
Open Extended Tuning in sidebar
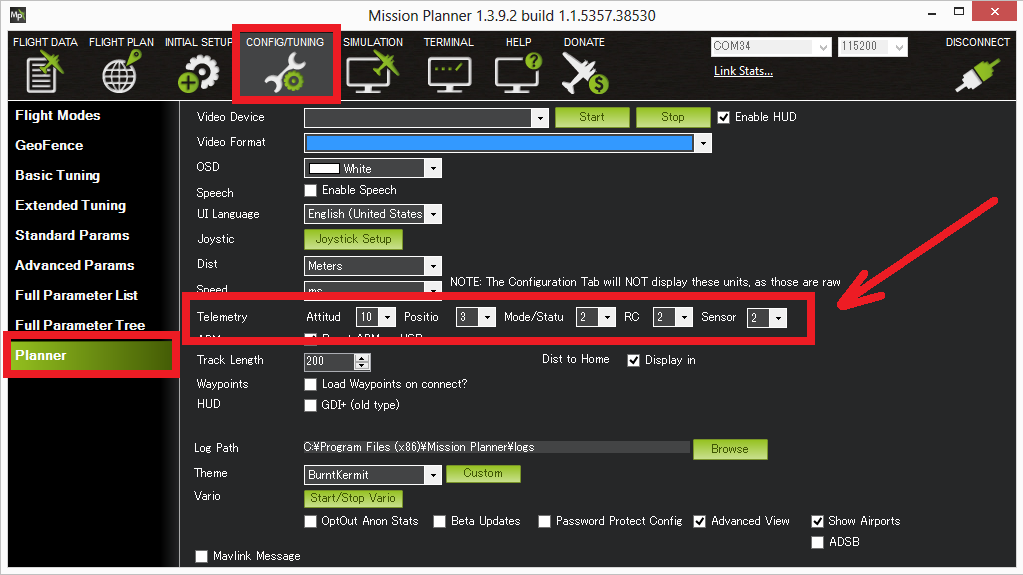pyautogui.click(x=71, y=205)
